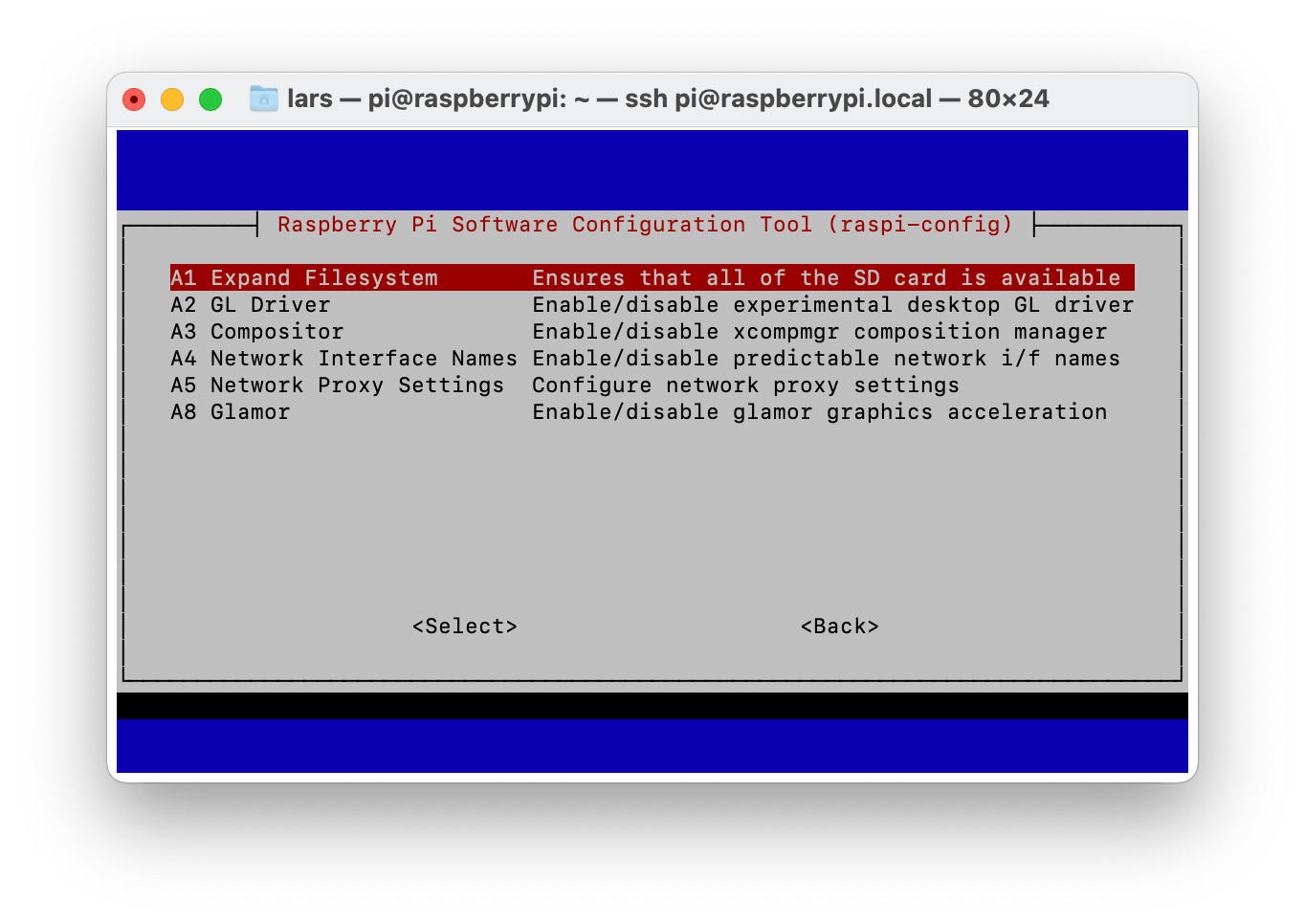Screen dimensions: 1305x924
Task: Click 'Configure network proxy settings' description
Action: click(x=746, y=385)
